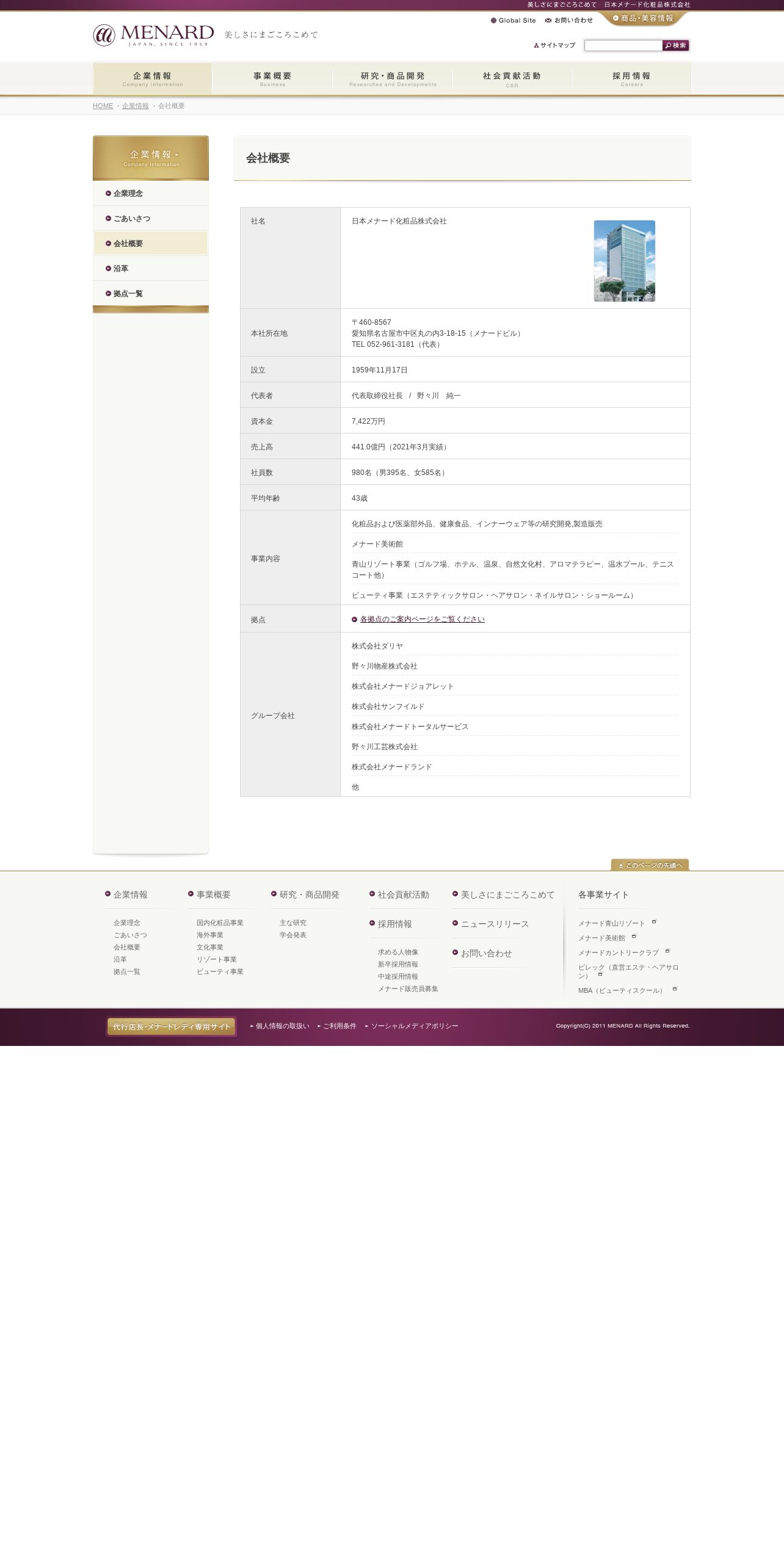Open メナードカントリークラブ external site
Image resolution: width=784 pixels, height=1568 pixels.
click(619, 953)
